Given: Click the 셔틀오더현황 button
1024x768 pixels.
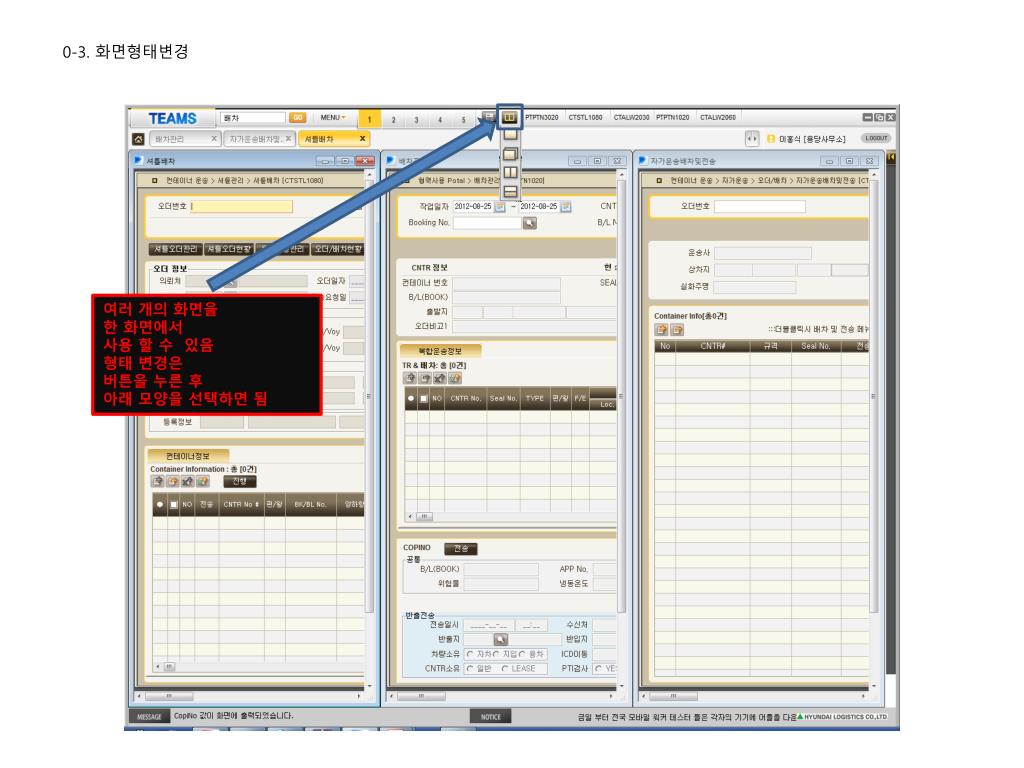Looking at the screenshot, I should 229,249.
